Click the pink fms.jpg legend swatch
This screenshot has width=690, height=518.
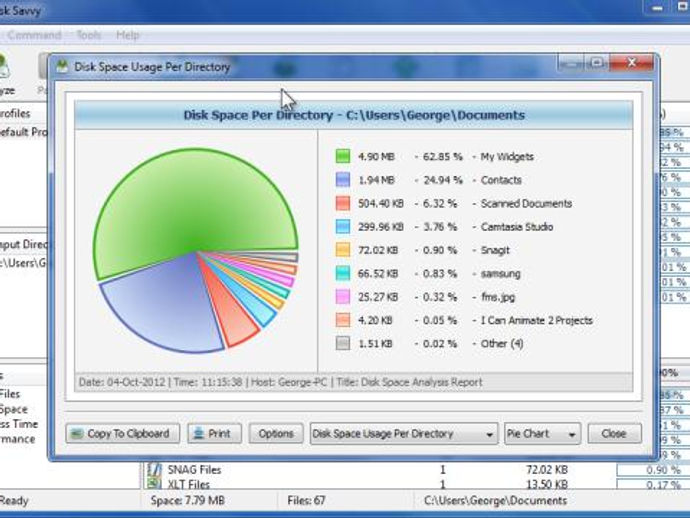coord(343,297)
